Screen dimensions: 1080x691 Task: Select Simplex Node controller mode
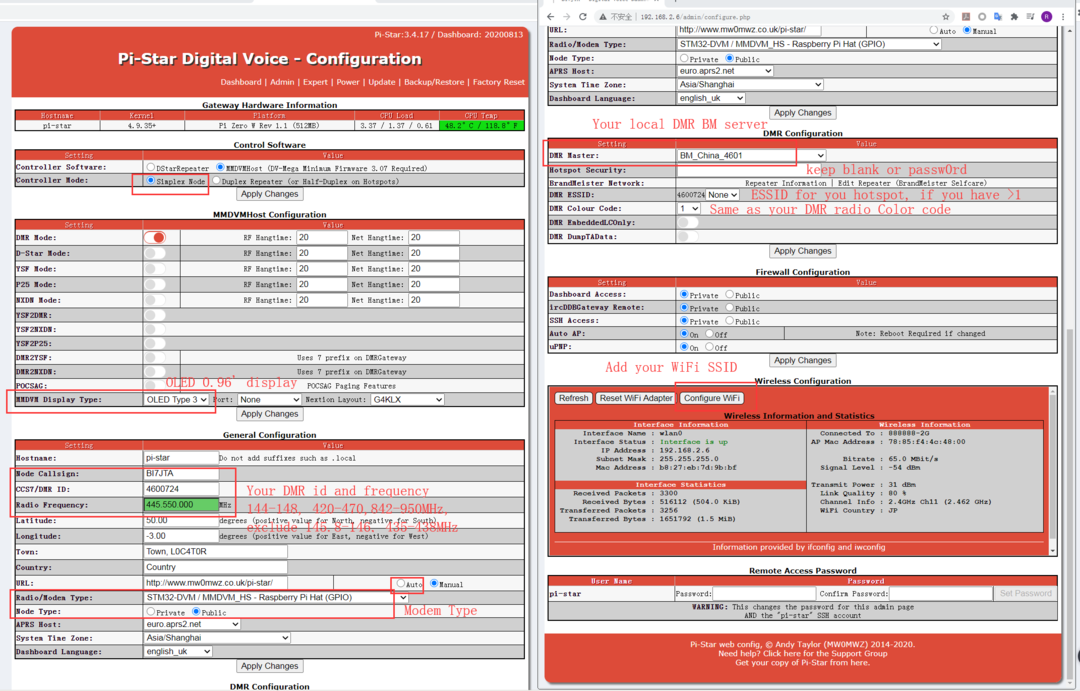pyautogui.click(x=150, y=181)
